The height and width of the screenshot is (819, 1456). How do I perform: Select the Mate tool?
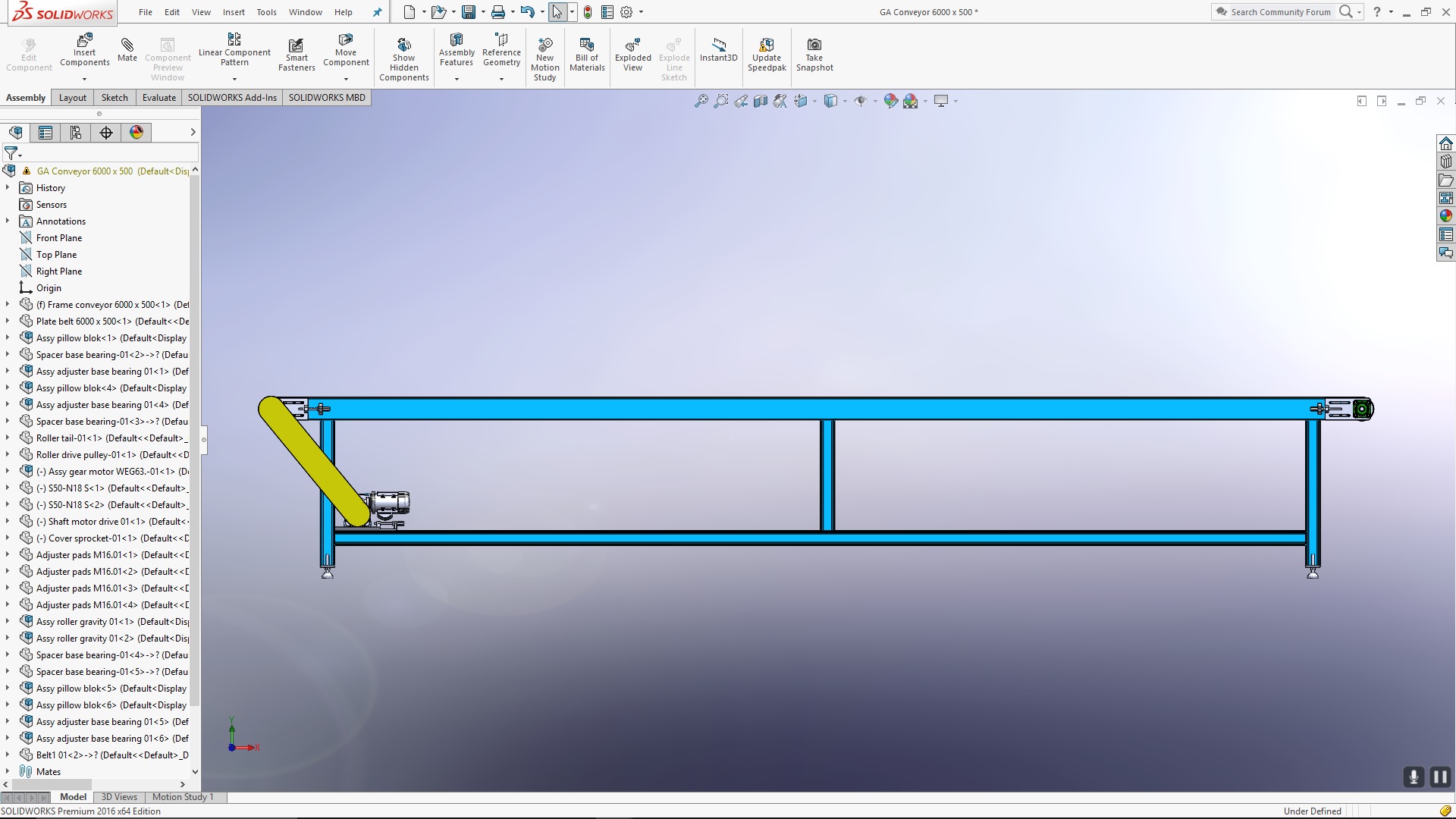127,50
